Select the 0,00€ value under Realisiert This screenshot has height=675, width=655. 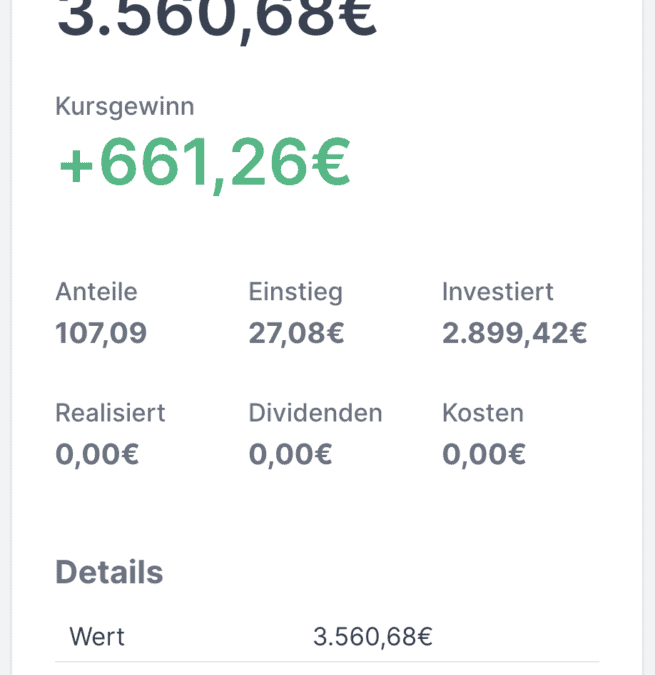(97, 455)
